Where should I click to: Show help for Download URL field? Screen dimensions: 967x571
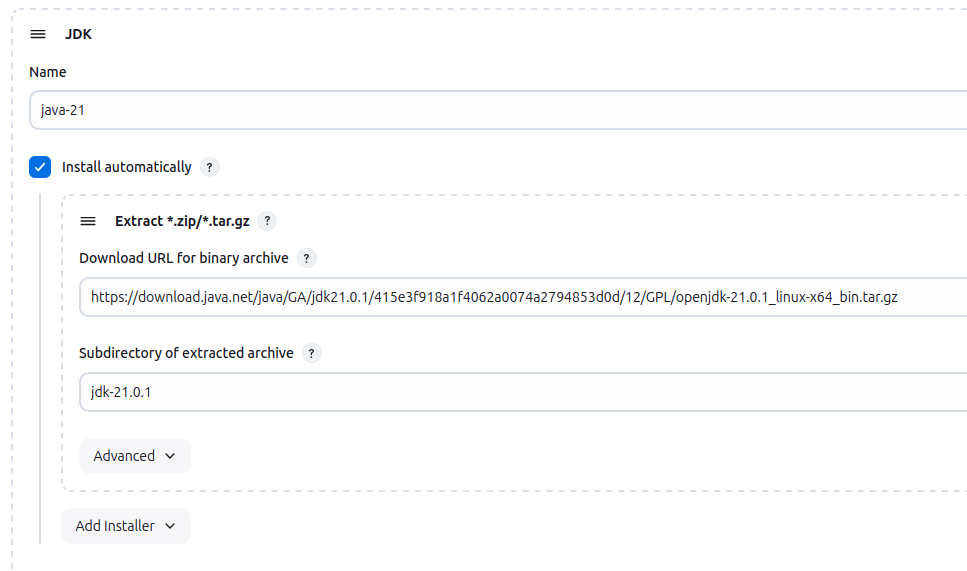[307, 258]
